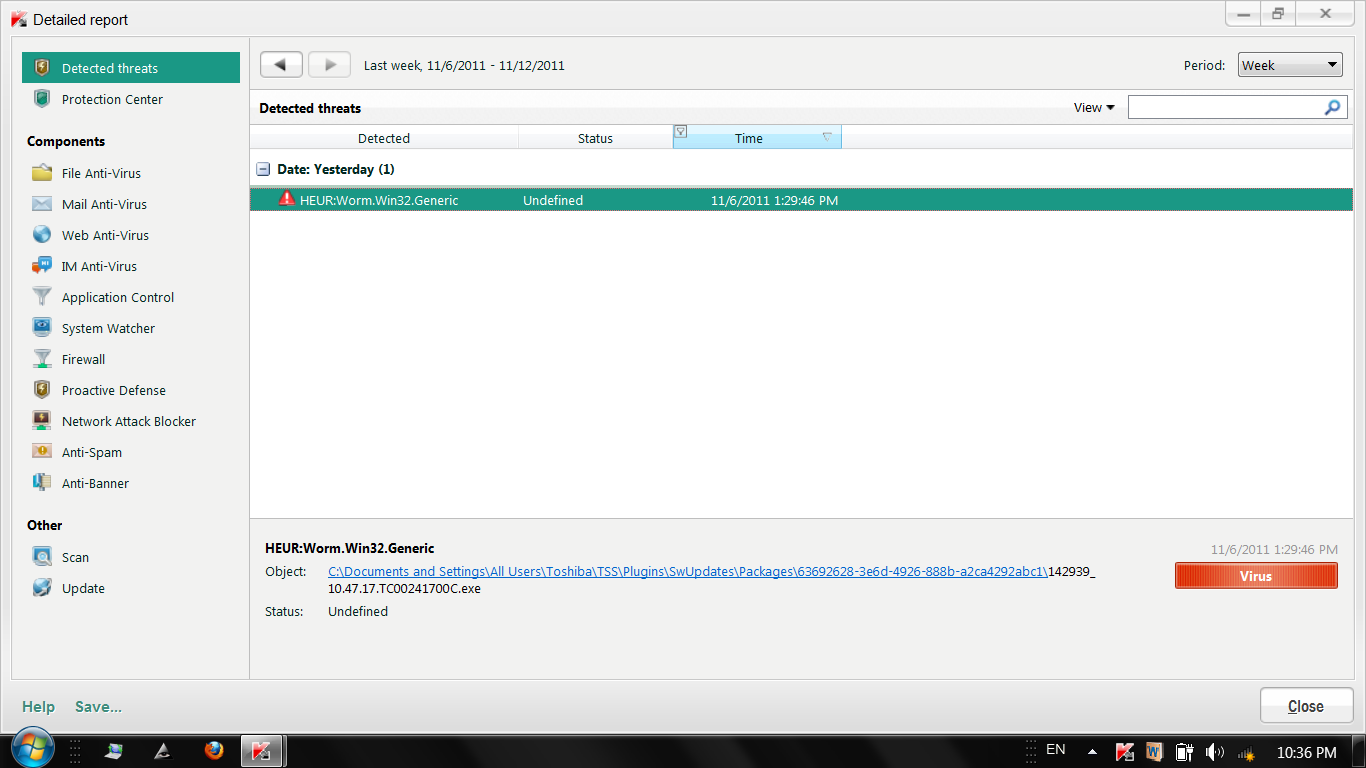The image size is (1366, 768).
Task: Click the power battery tray icon
Action: point(1185,752)
